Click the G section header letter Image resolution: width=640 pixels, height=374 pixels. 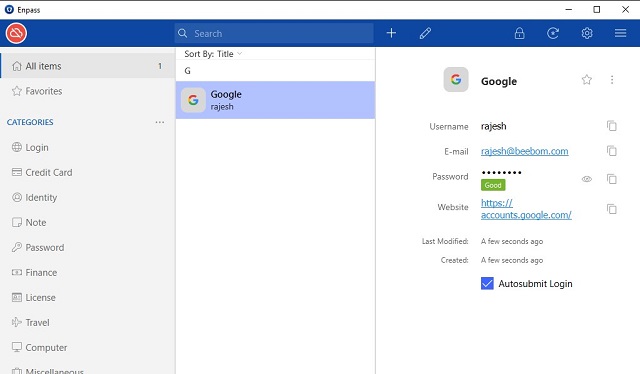[x=187, y=71]
